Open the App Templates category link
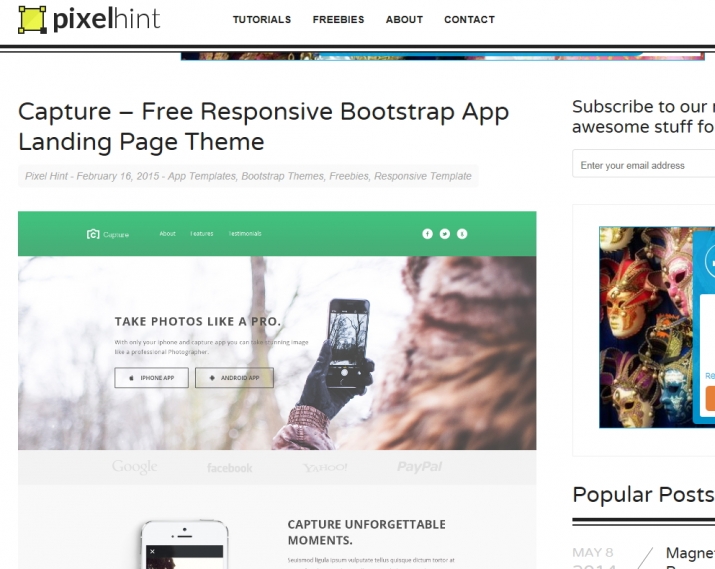 tap(202, 176)
